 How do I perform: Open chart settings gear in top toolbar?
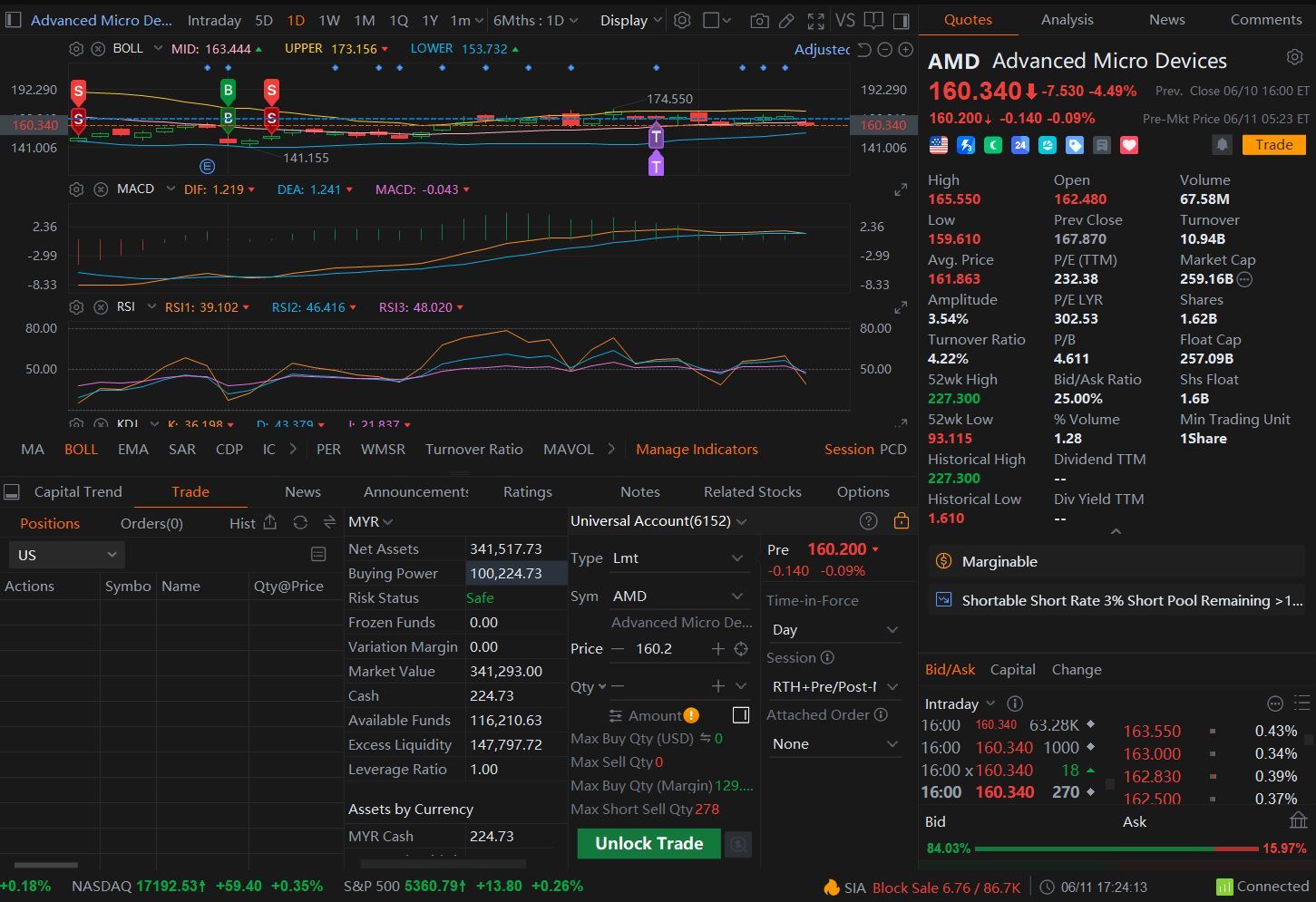(x=682, y=20)
